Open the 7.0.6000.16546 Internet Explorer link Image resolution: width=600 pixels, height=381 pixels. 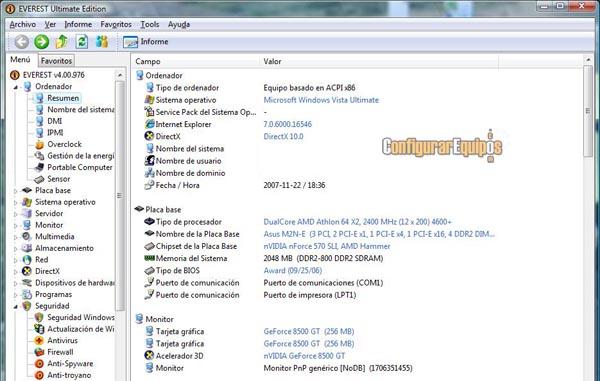[287, 124]
